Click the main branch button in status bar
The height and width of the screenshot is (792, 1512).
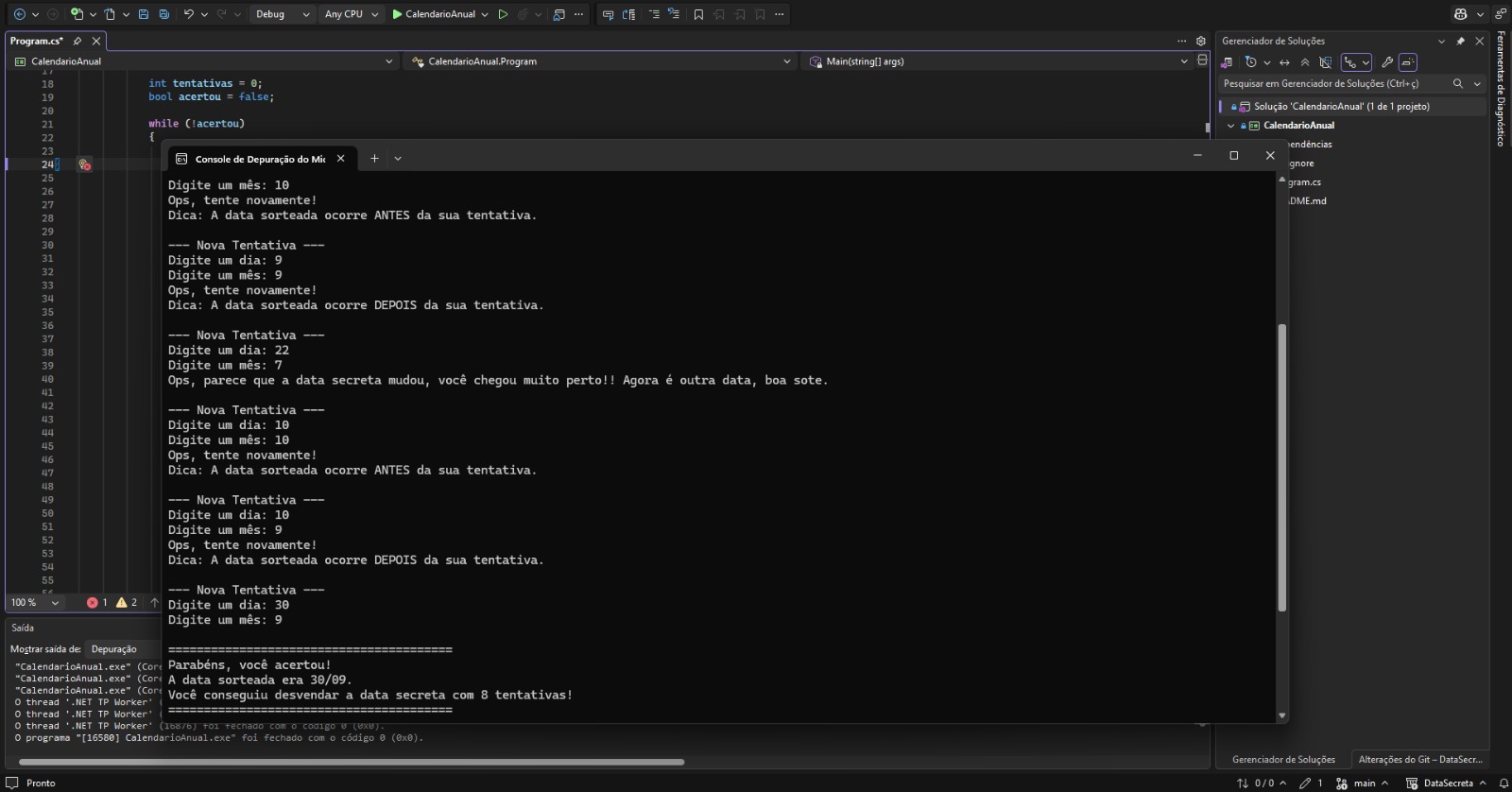tap(1362, 783)
